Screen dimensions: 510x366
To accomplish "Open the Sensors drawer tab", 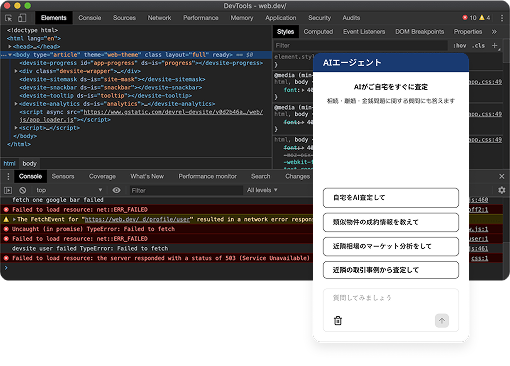I will click(63, 176).
